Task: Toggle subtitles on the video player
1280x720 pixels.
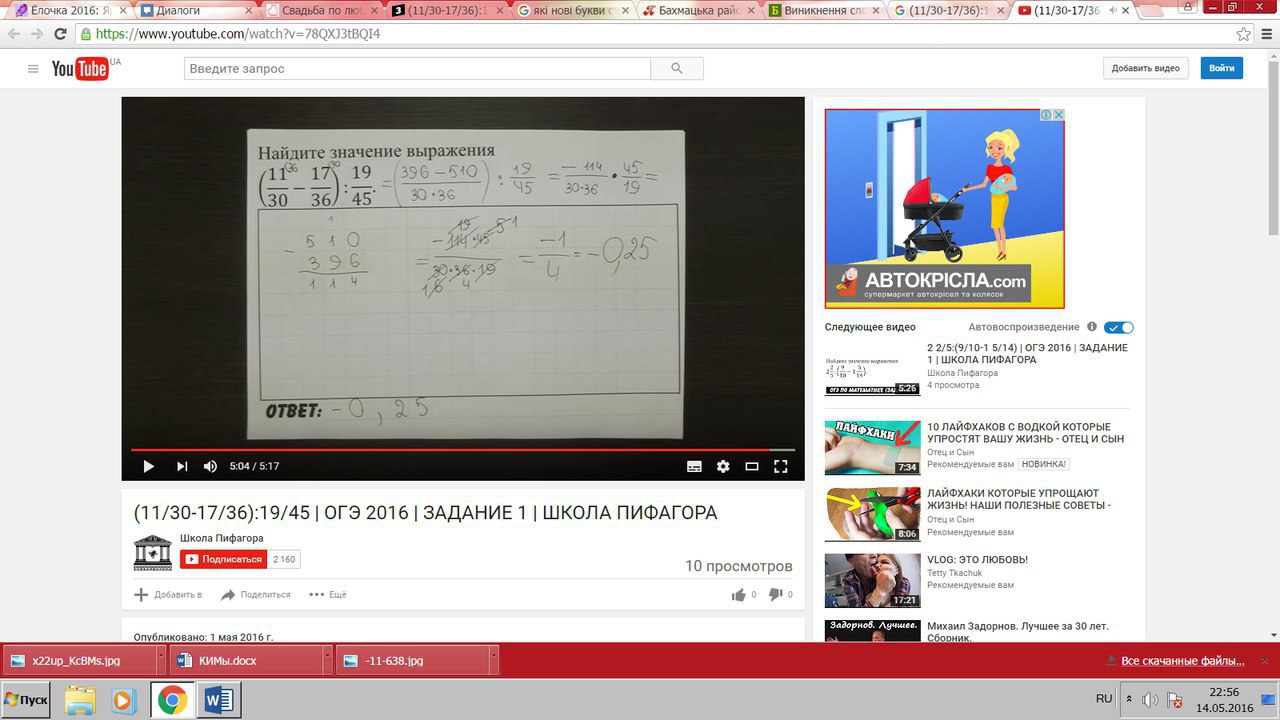Action: tap(694, 466)
